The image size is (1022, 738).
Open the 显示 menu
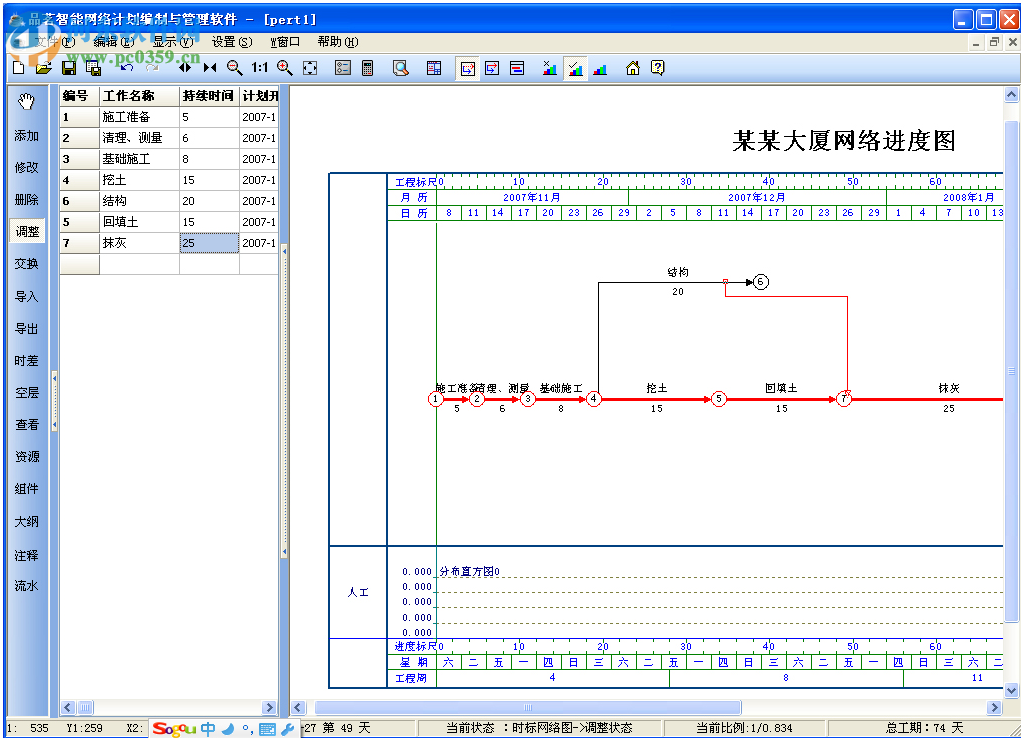(173, 42)
